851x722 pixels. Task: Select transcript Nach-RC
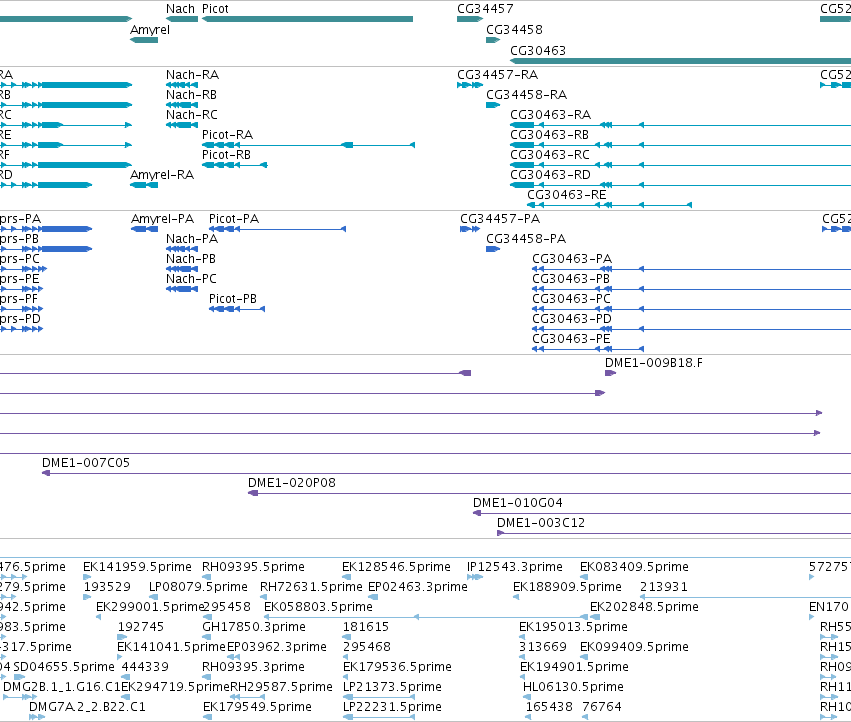tap(192, 115)
